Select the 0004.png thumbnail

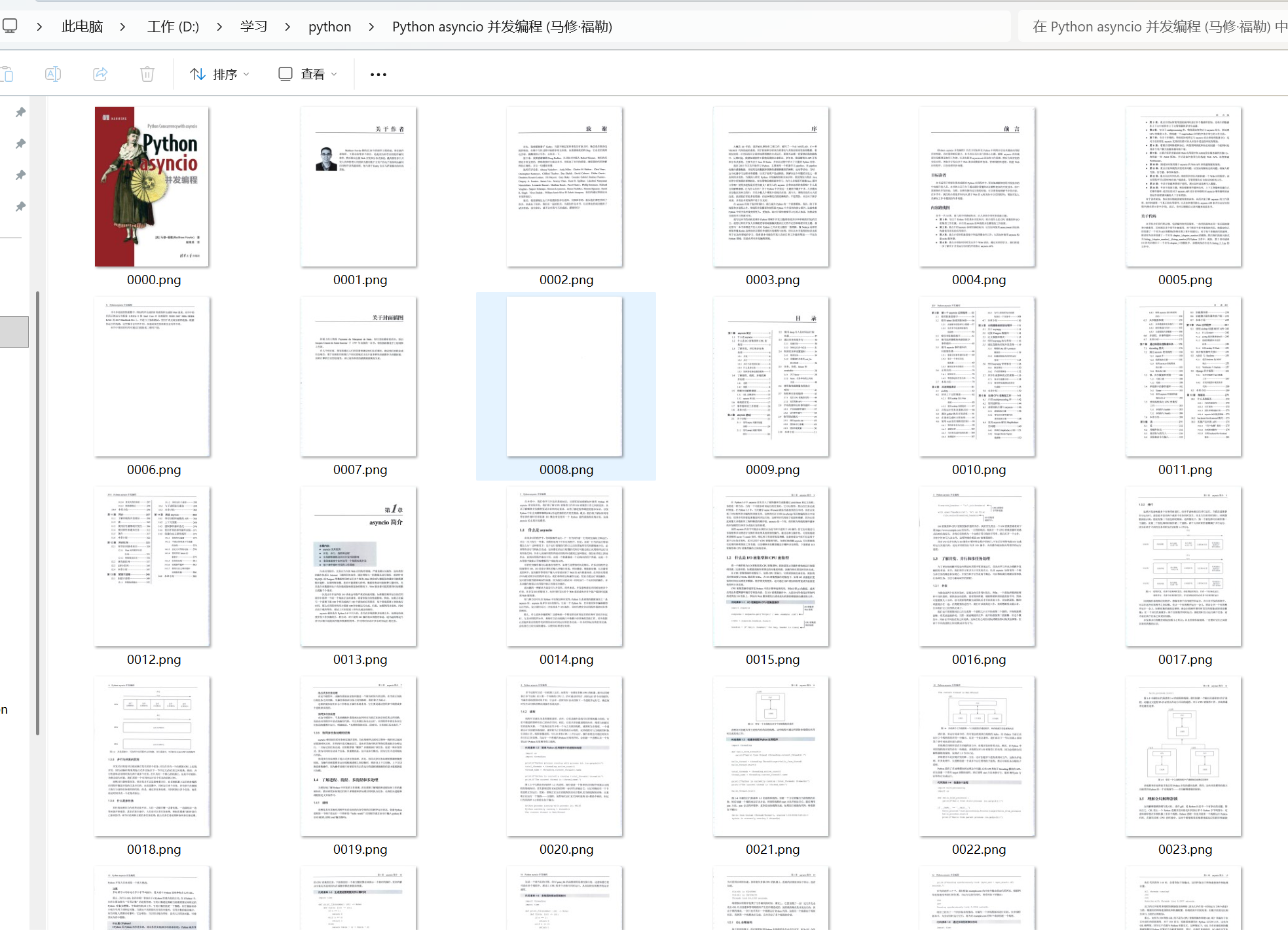977,187
